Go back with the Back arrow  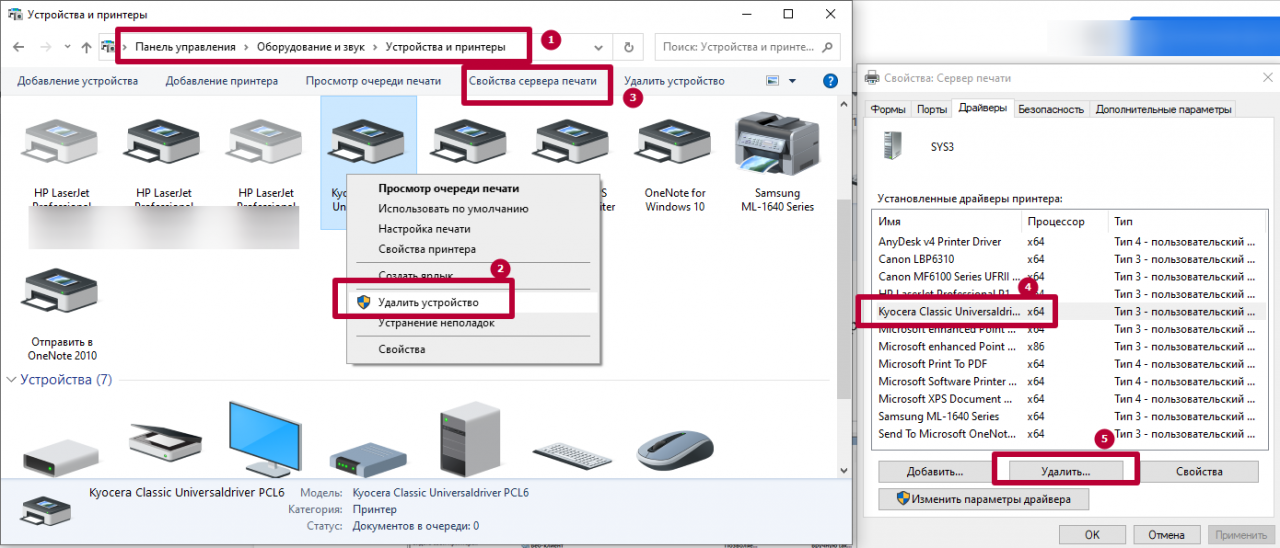pos(19,47)
